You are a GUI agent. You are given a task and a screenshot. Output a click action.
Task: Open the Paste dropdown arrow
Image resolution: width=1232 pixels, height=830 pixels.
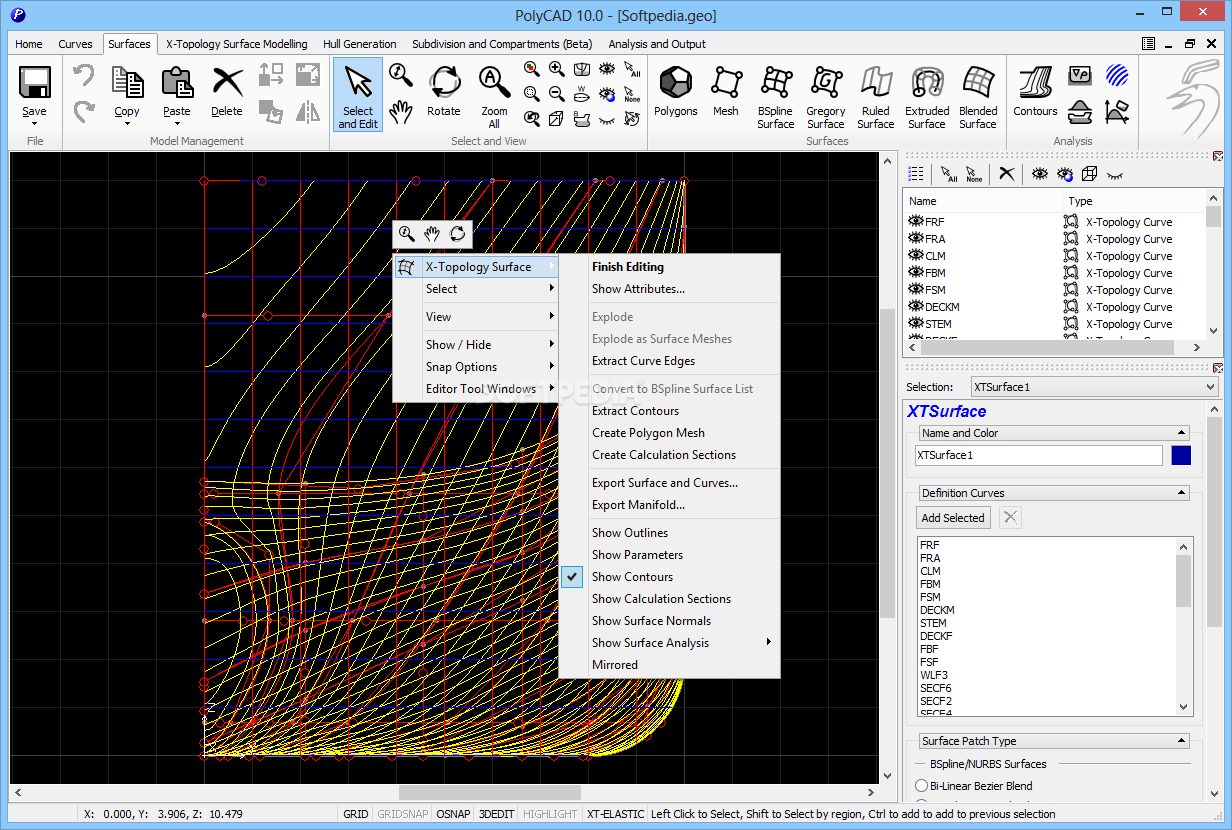tap(177, 124)
